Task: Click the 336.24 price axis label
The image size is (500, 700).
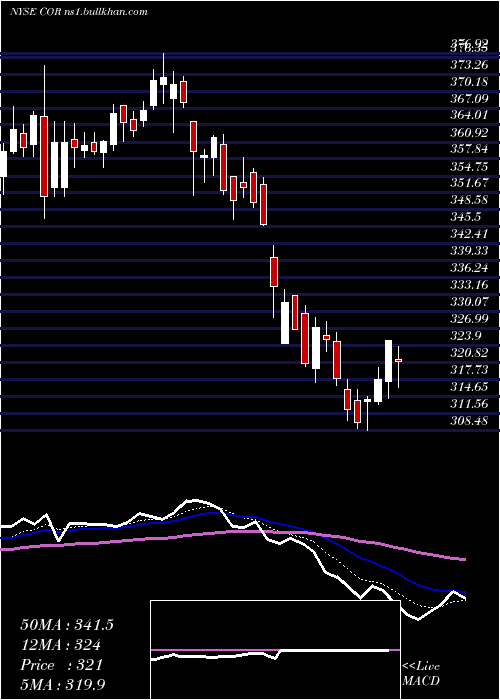Action: (x=469, y=268)
